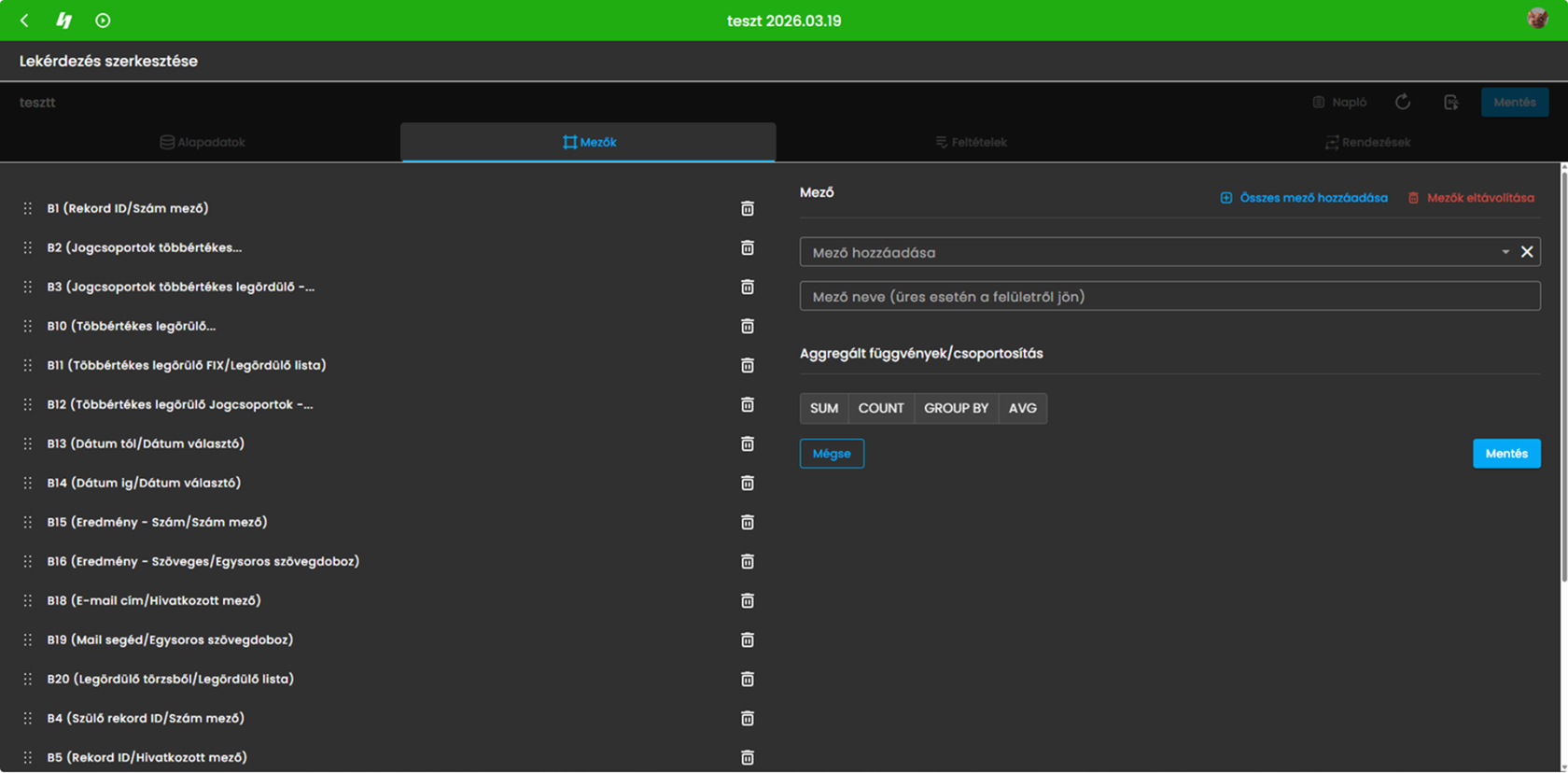Delete the B1 Rekord ID field
This screenshot has width=1568, height=773.
748,208
